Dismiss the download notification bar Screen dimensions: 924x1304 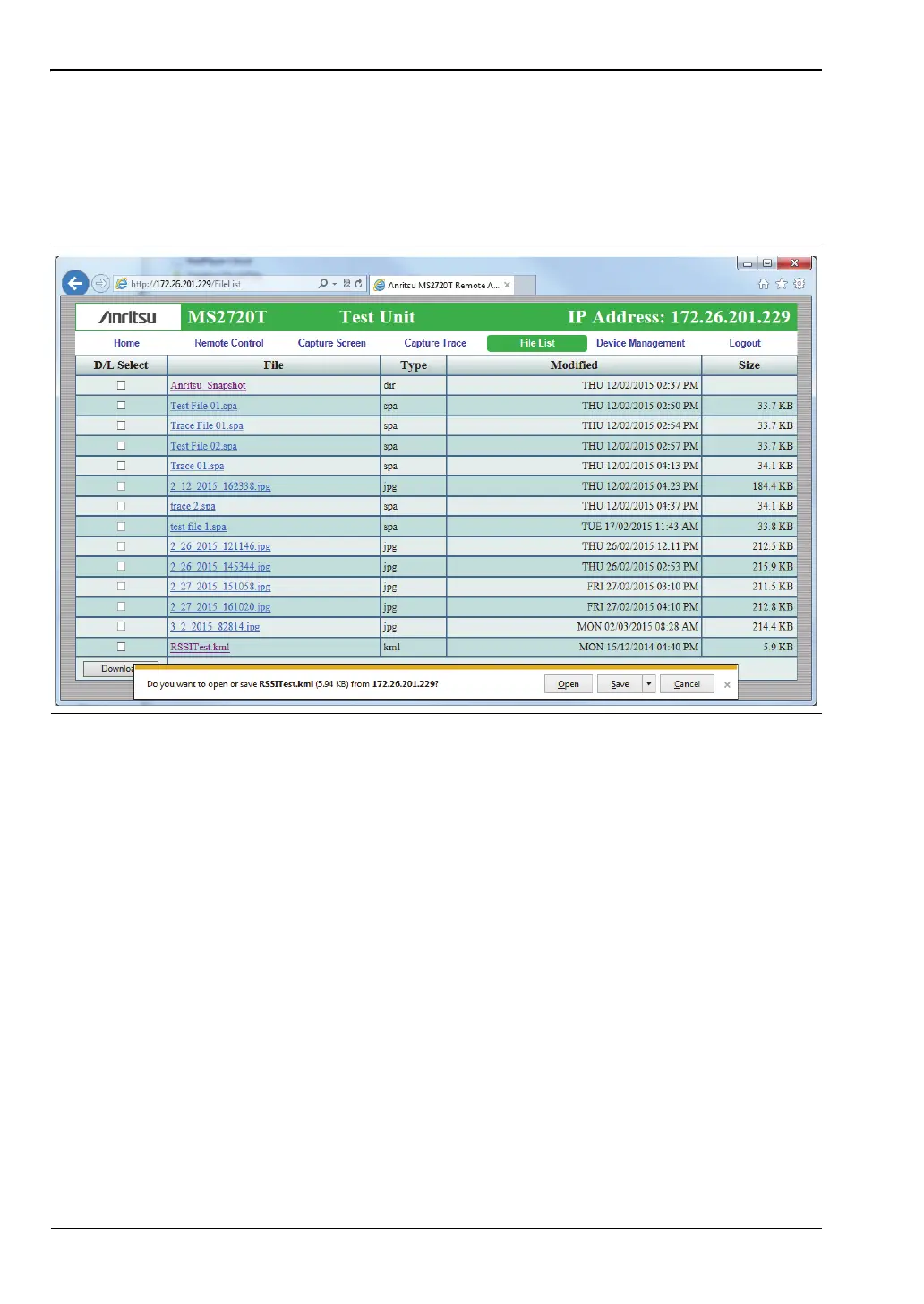tap(727, 684)
